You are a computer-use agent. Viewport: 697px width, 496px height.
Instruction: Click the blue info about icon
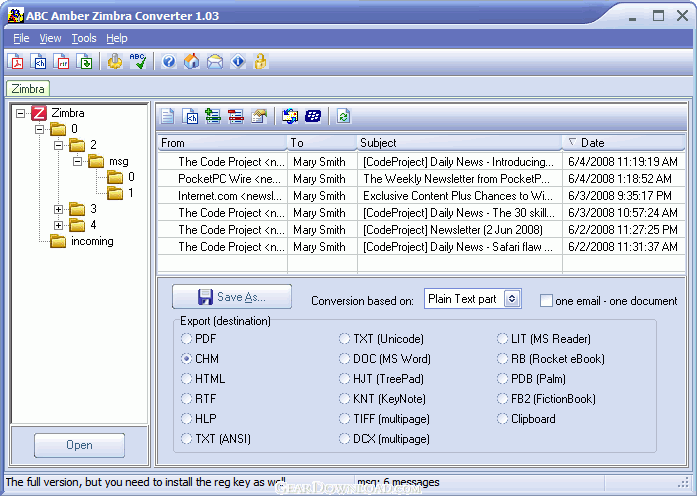238,61
